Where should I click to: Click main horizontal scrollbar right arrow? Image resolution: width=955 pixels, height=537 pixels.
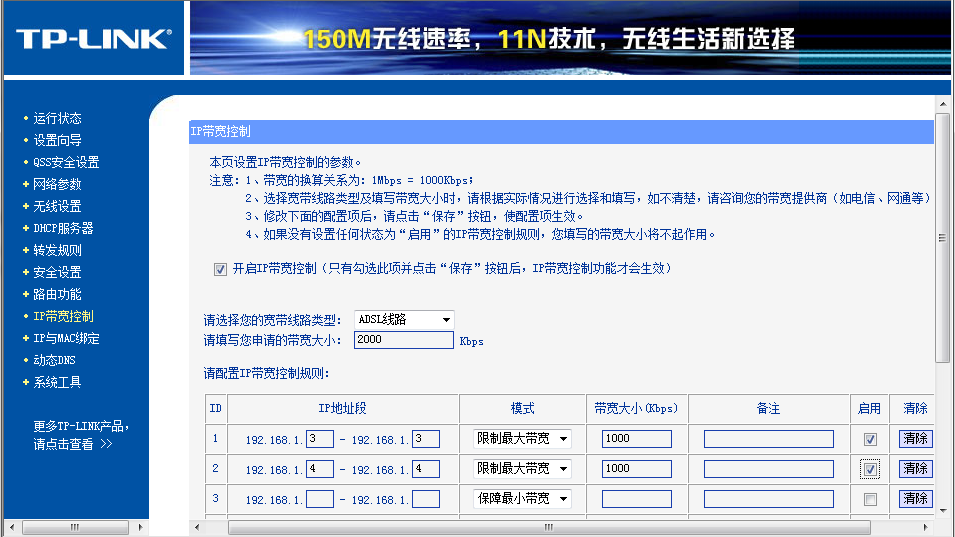click(926, 527)
